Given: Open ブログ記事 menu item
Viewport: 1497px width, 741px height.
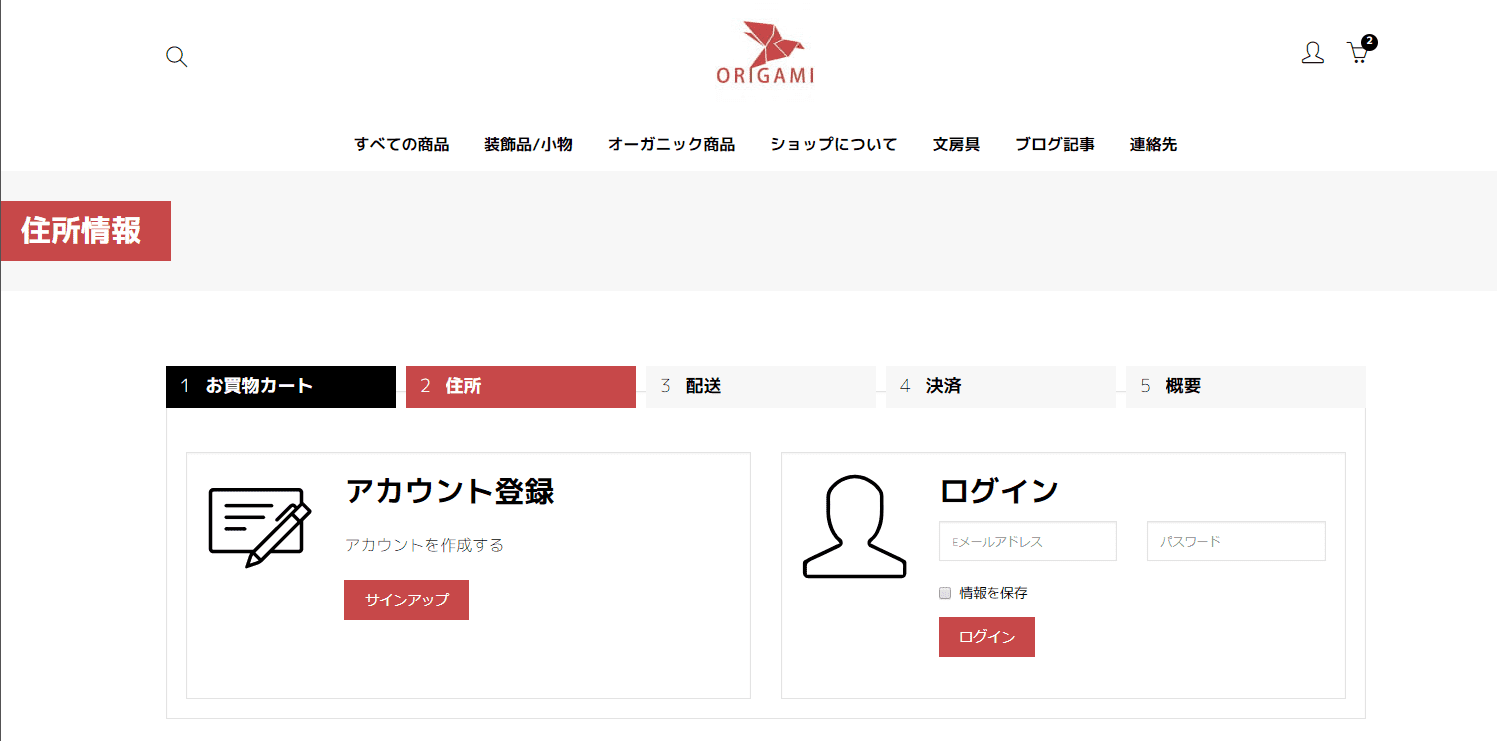Looking at the screenshot, I should (1055, 144).
